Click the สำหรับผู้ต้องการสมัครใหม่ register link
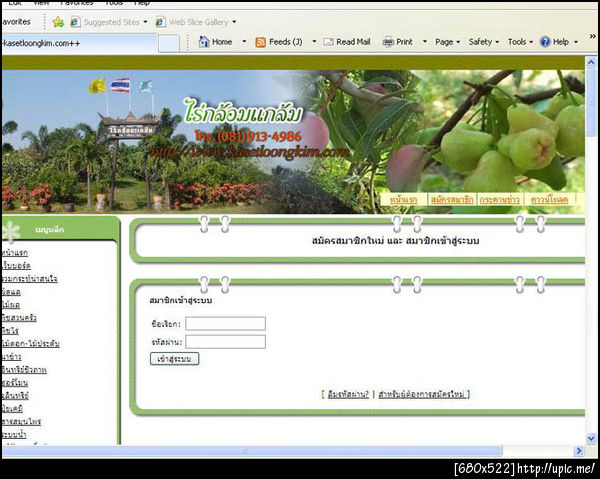 [x=421, y=394]
